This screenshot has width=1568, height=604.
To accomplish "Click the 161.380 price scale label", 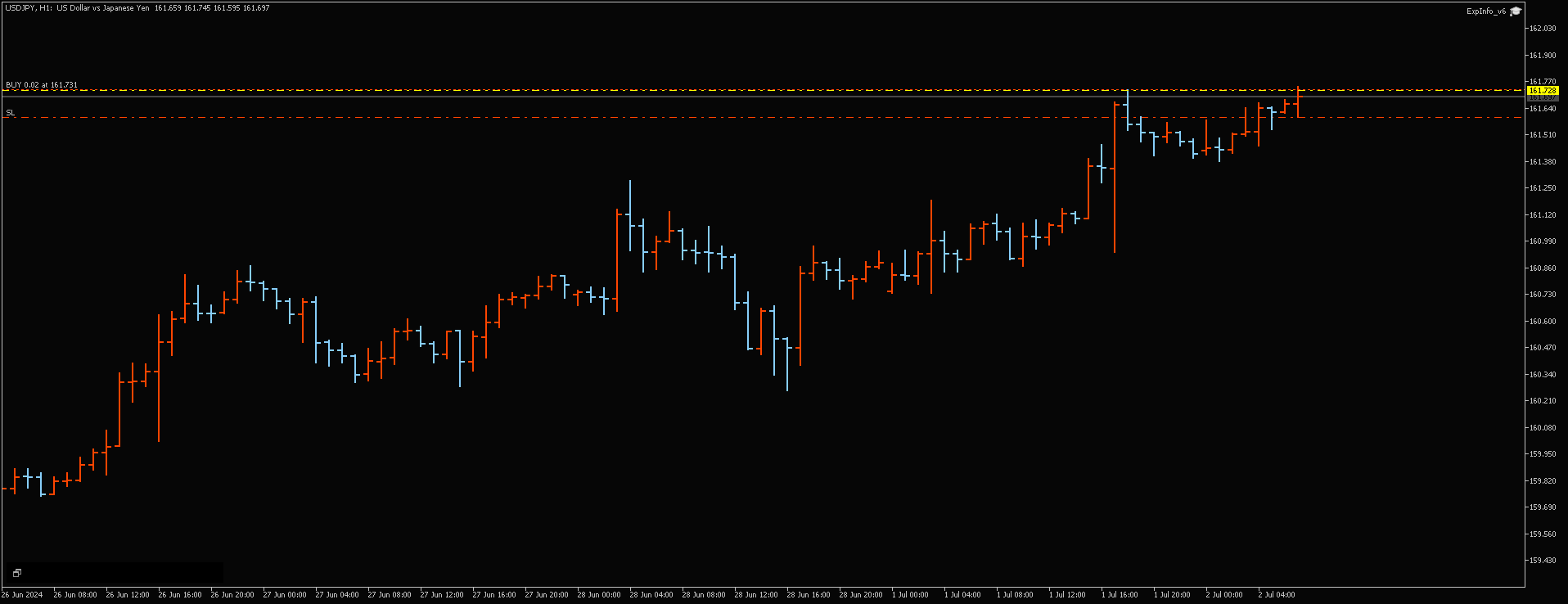I will pyautogui.click(x=1543, y=162).
